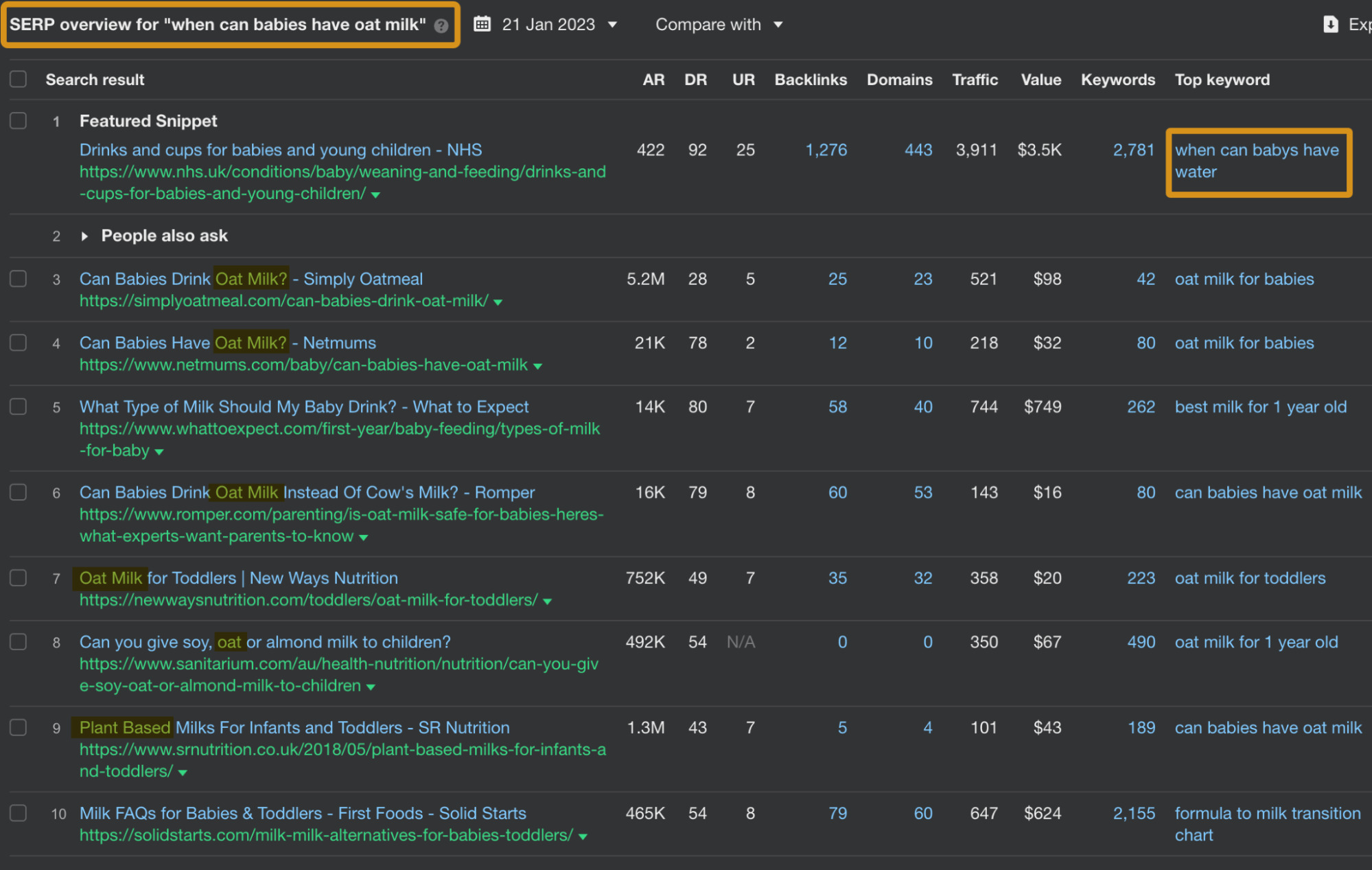Select the checkbox for the Netmums result
Viewport: 1372px width, 870px height.
click(19, 342)
